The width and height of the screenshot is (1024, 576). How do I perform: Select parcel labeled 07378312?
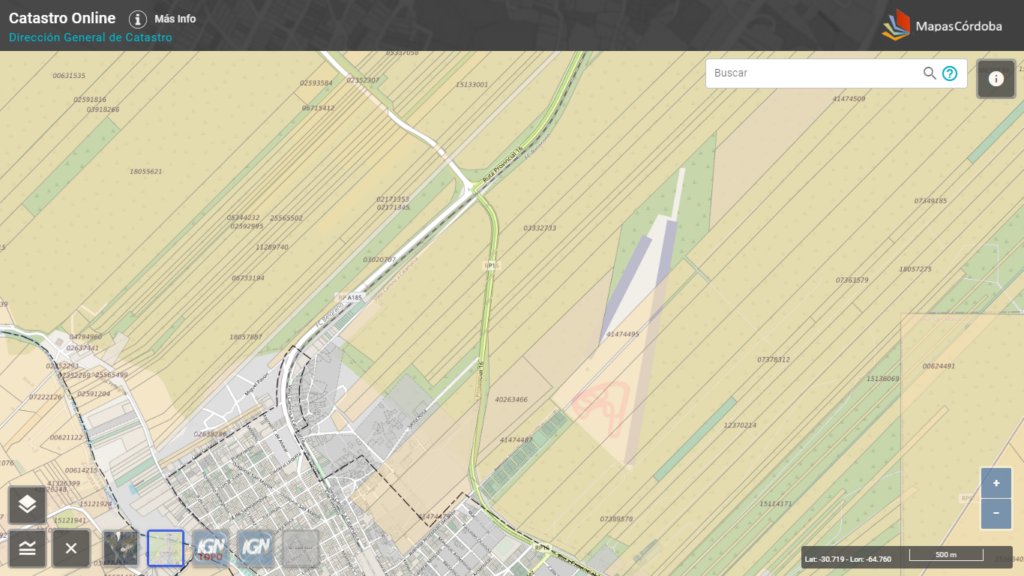(774, 360)
